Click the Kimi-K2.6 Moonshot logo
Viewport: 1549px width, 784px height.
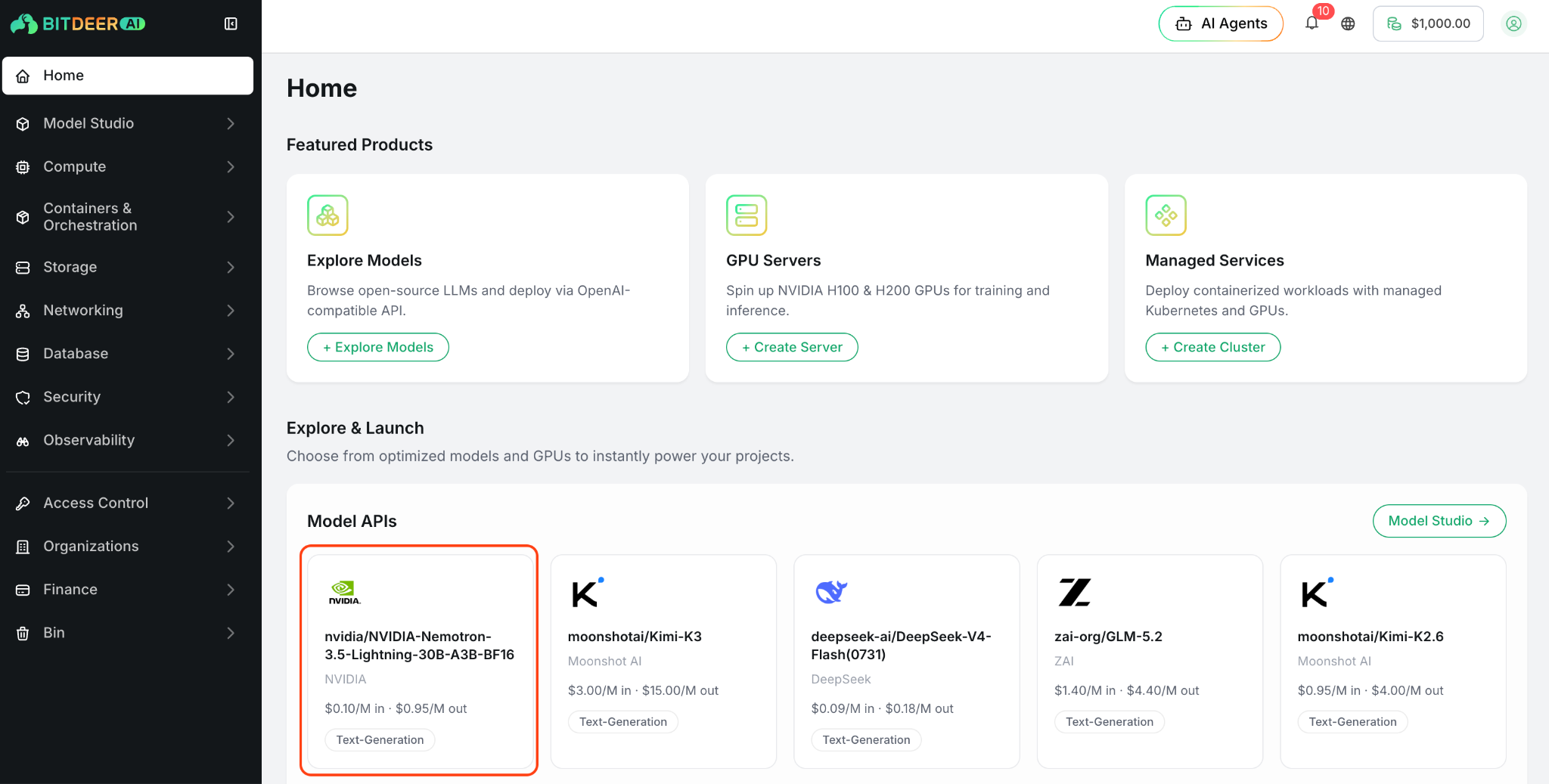coord(1318,593)
